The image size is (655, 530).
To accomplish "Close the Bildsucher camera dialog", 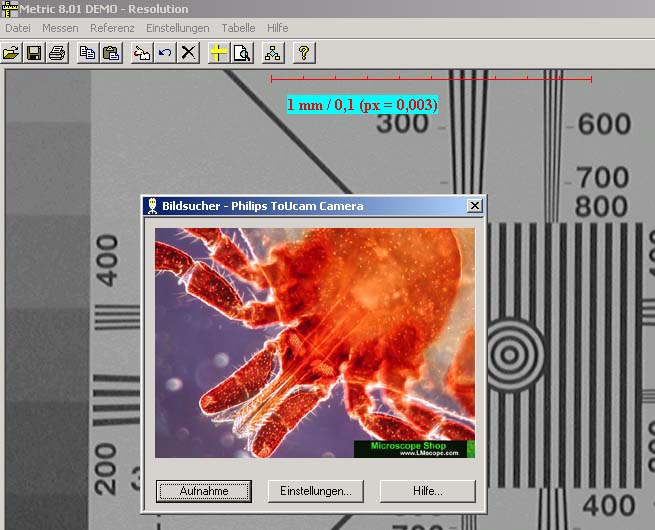I will (x=475, y=205).
